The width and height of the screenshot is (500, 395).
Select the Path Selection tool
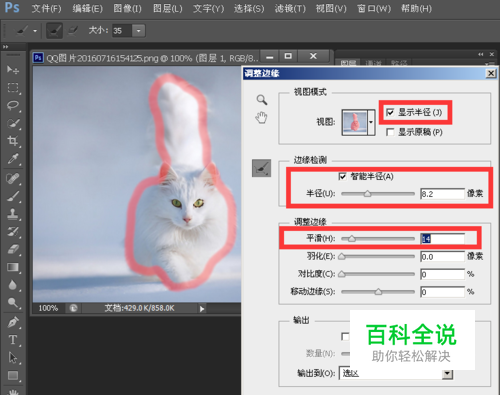[13, 358]
